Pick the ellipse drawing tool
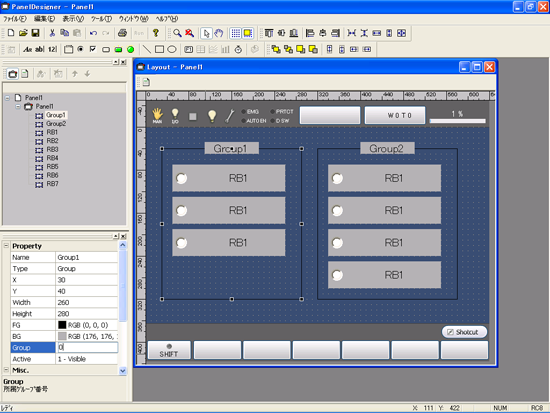This screenshot has width=550, height=413. [172, 49]
